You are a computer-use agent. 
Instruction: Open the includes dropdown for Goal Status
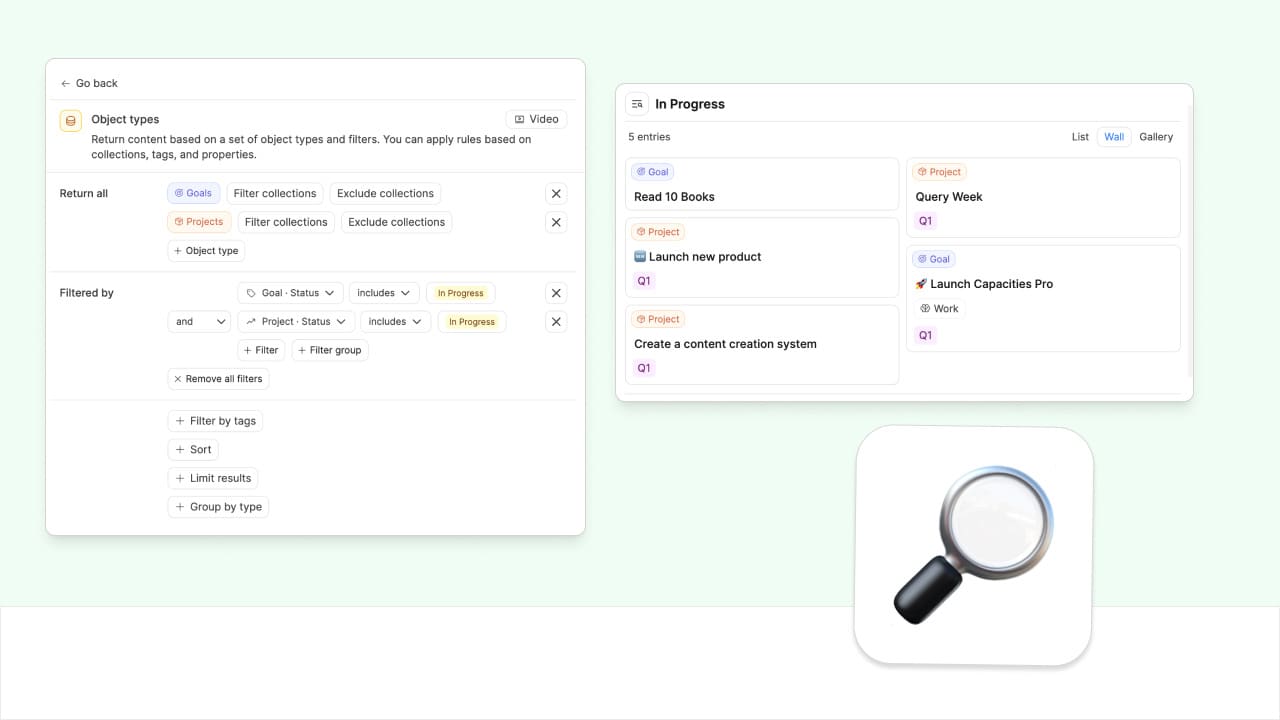[x=384, y=293]
